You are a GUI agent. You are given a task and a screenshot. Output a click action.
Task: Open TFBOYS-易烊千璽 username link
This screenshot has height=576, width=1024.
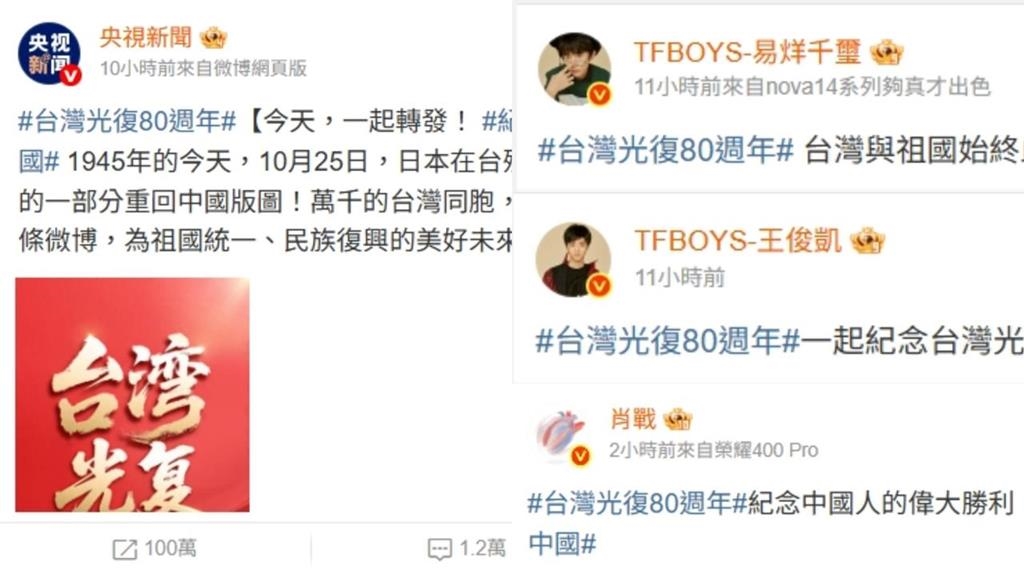pos(747,52)
